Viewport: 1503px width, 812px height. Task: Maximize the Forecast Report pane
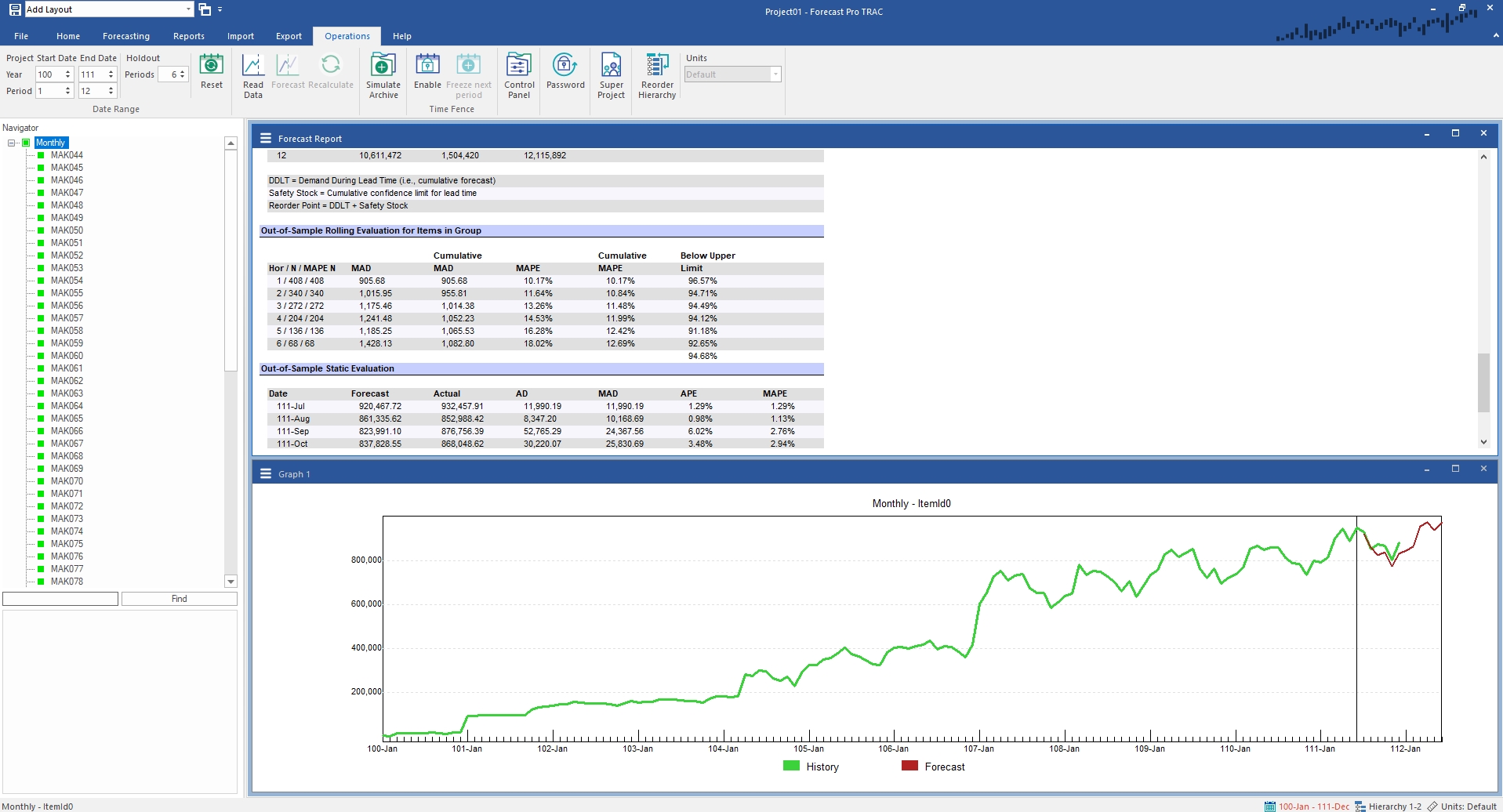1455,133
